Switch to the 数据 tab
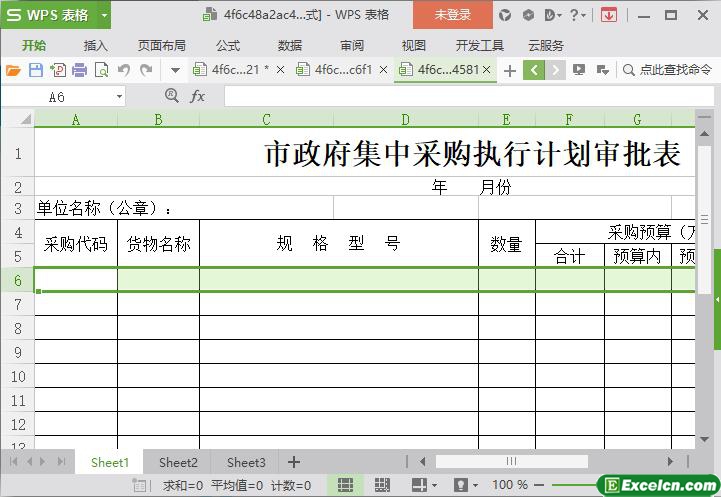This screenshot has height=497, width=721. 290,46
